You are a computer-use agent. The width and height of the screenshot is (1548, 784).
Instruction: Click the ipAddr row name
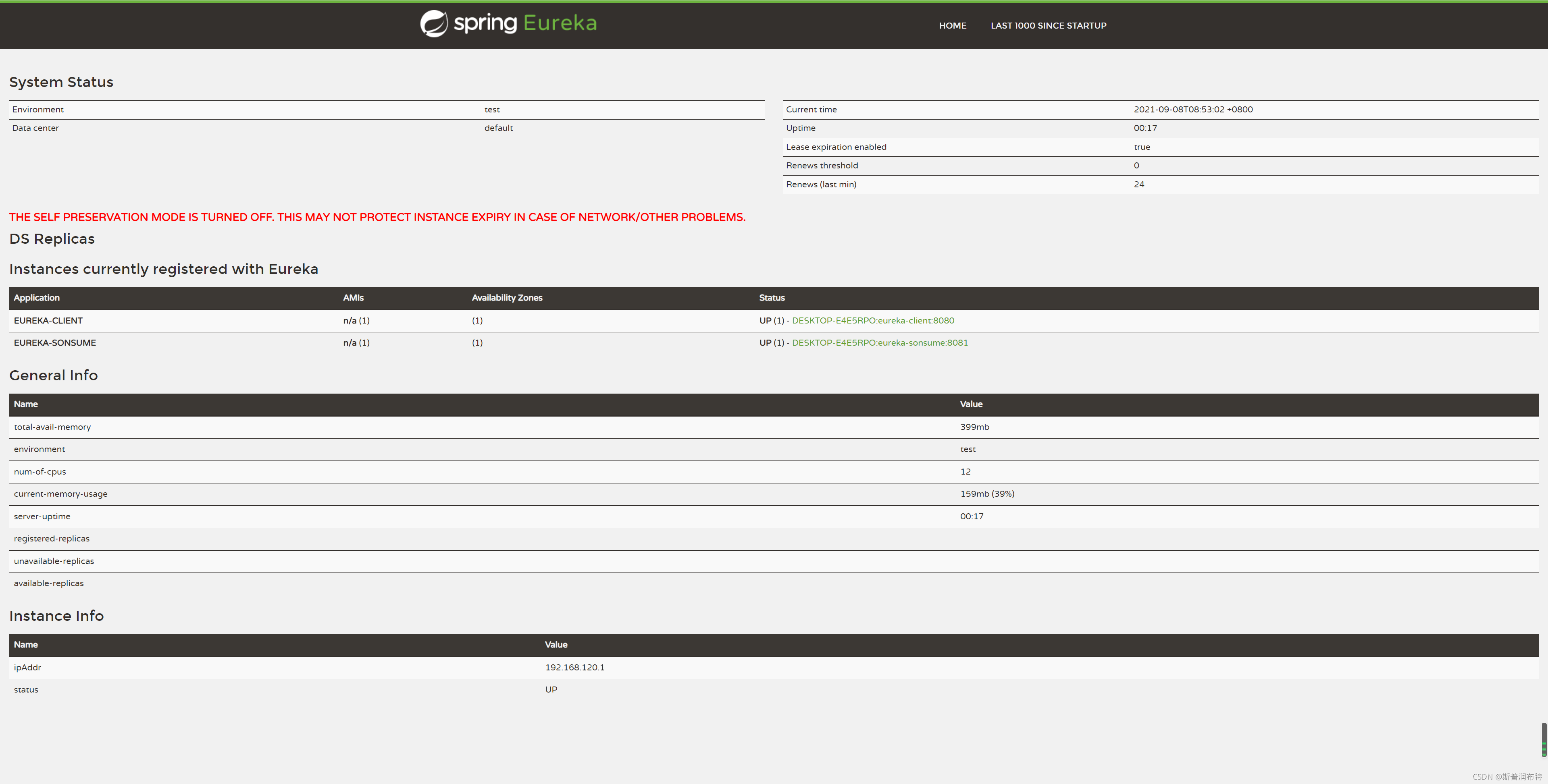[28, 668]
